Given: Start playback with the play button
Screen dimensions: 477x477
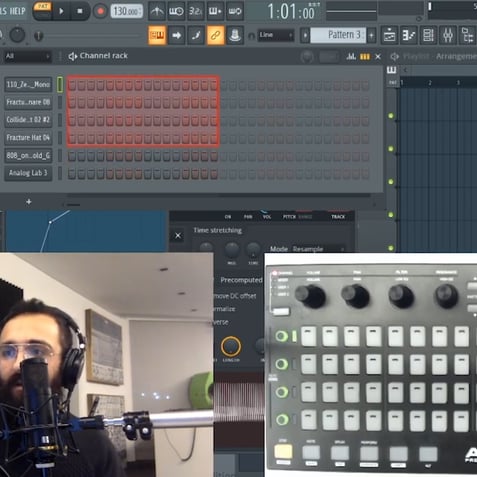Looking at the screenshot, I should coord(61,11).
